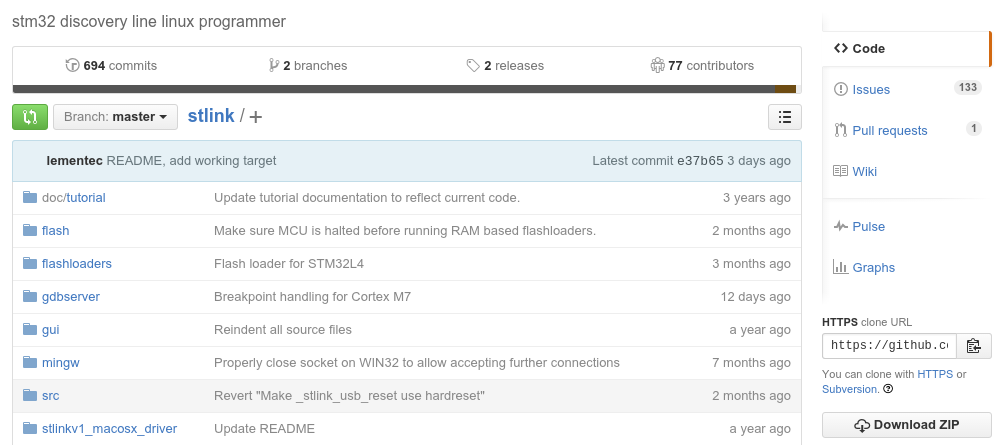This screenshot has width=1004, height=445.
Task: Open latest commit e37b65
Action: (x=700, y=161)
